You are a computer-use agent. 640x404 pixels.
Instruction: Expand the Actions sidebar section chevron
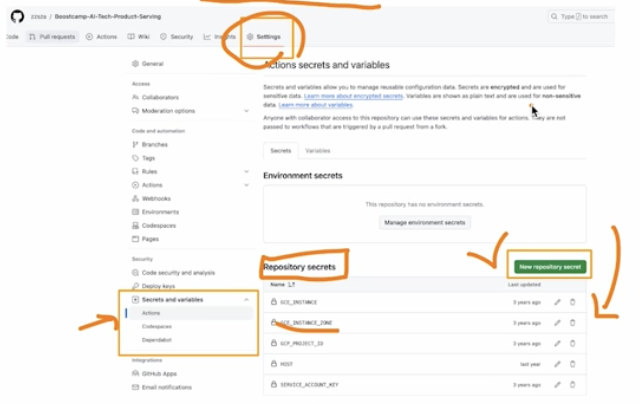(x=247, y=185)
